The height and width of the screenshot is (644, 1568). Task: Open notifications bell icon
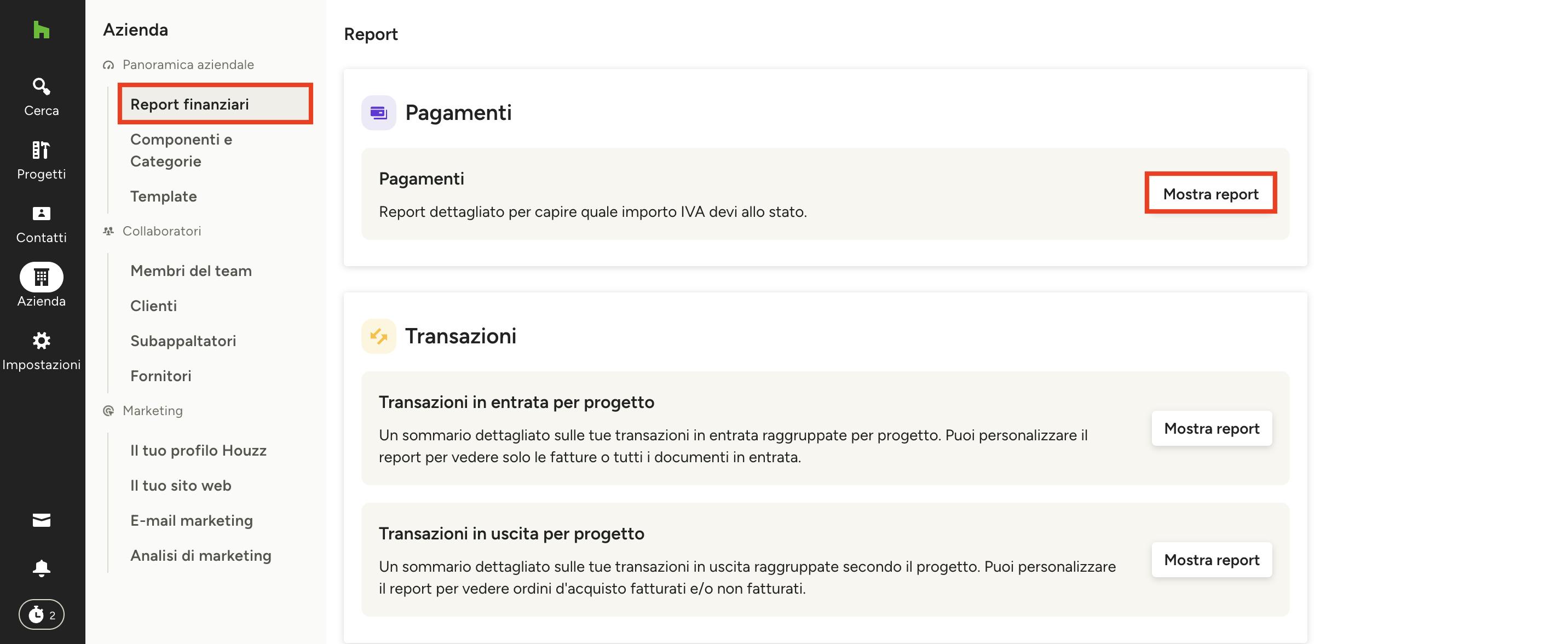(42, 568)
